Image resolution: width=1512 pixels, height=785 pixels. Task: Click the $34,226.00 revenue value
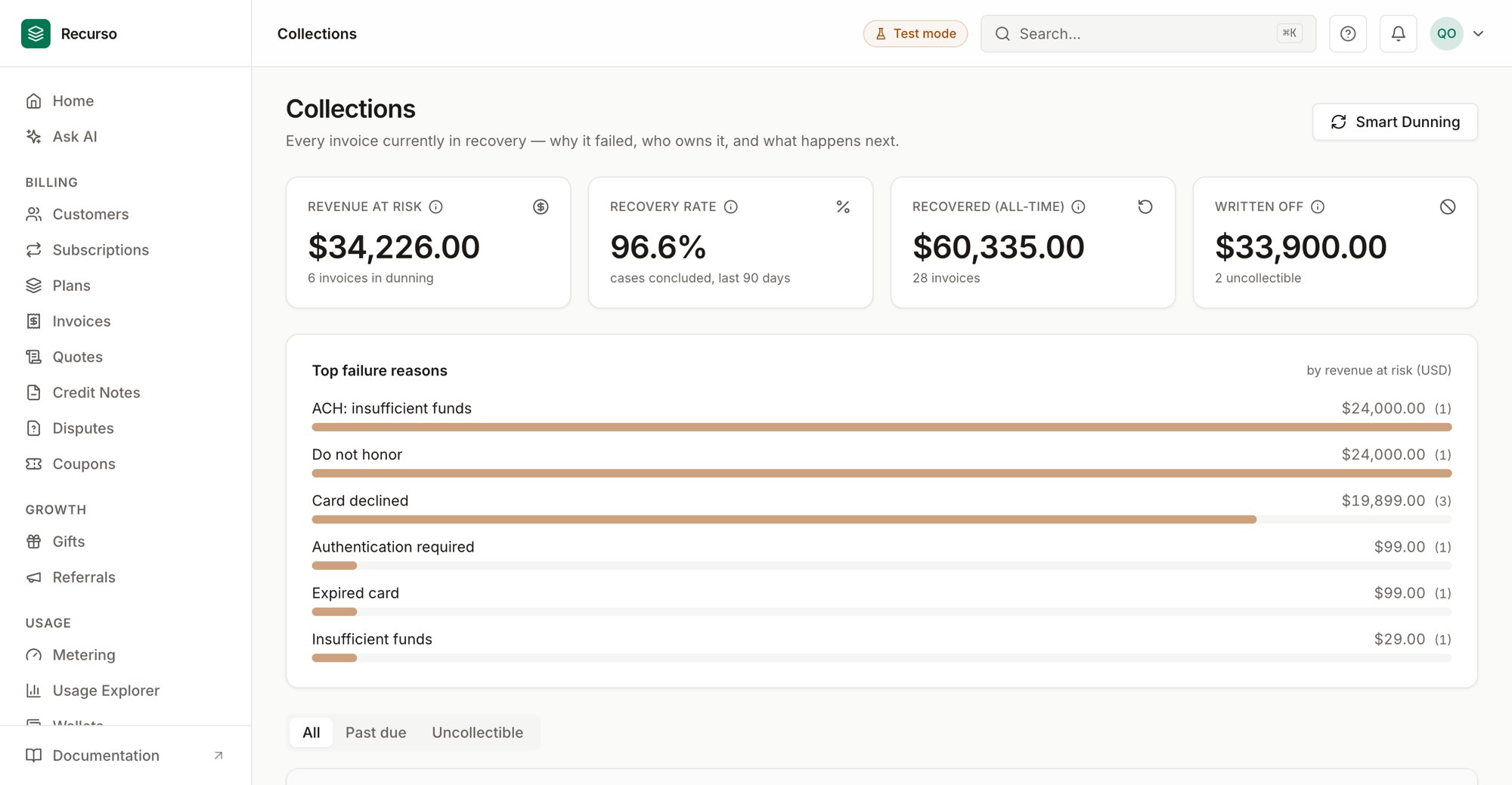click(x=394, y=246)
